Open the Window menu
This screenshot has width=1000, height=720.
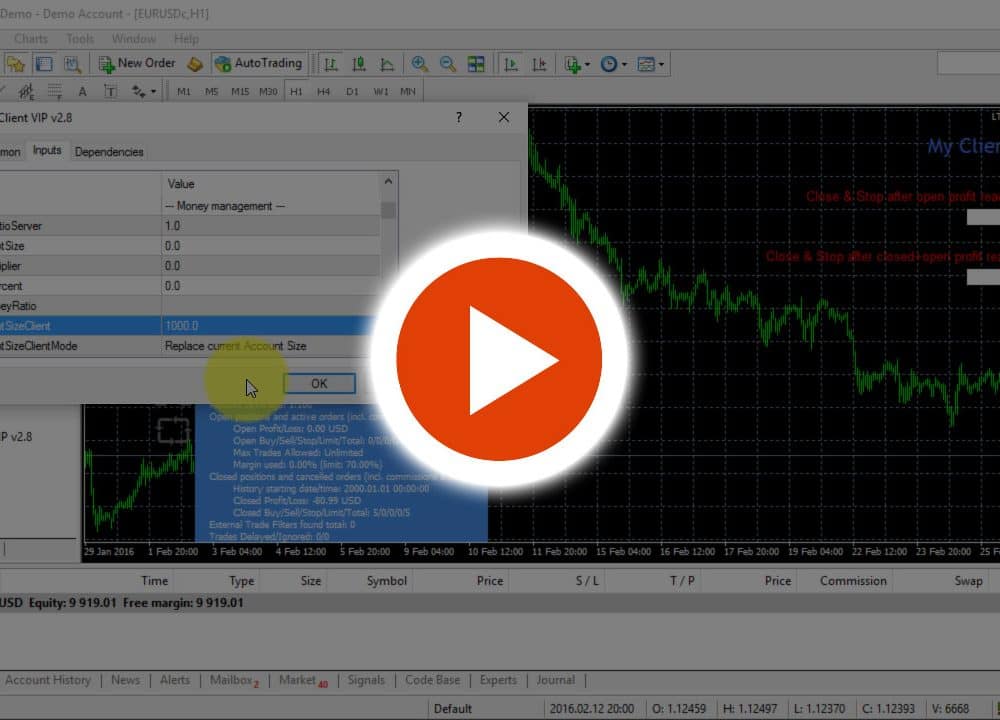pyautogui.click(x=134, y=39)
